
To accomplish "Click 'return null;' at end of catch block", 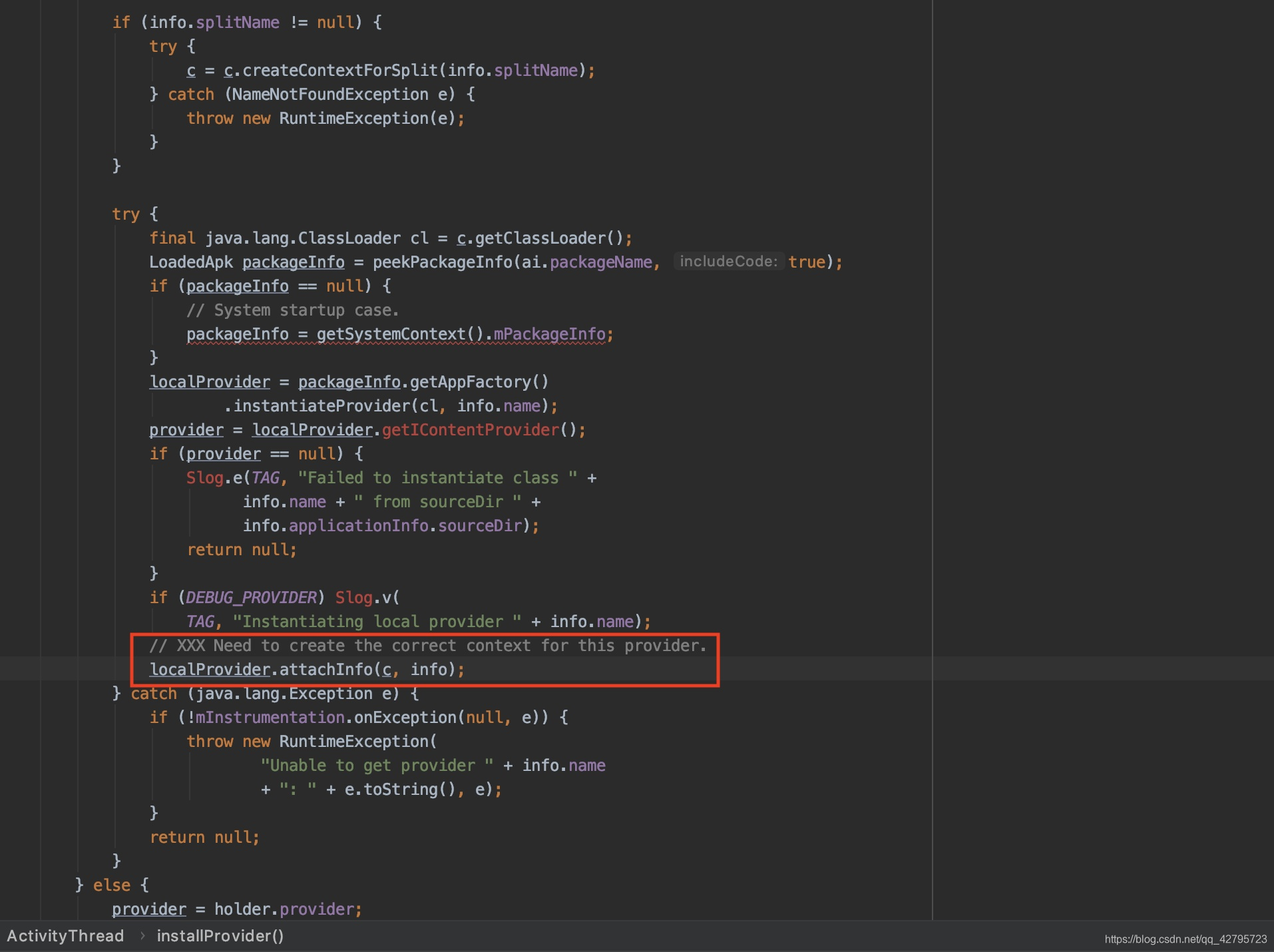I will (204, 837).
